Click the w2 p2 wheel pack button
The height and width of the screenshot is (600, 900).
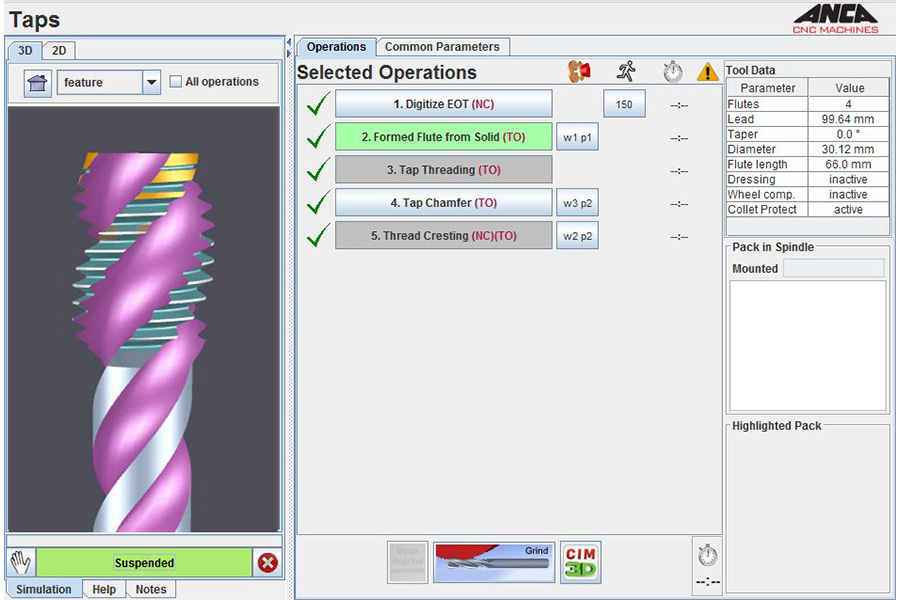[577, 236]
